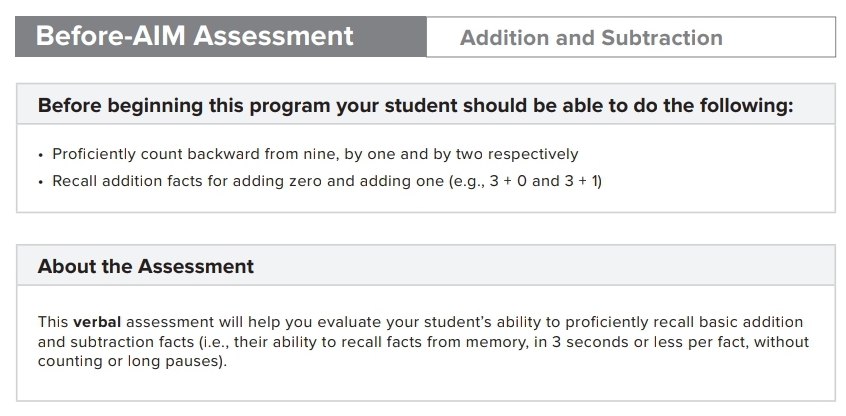Click the bullet point before 'Recall addition'
The width and height of the screenshot is (846, 416).
click(x=41, y=182)
